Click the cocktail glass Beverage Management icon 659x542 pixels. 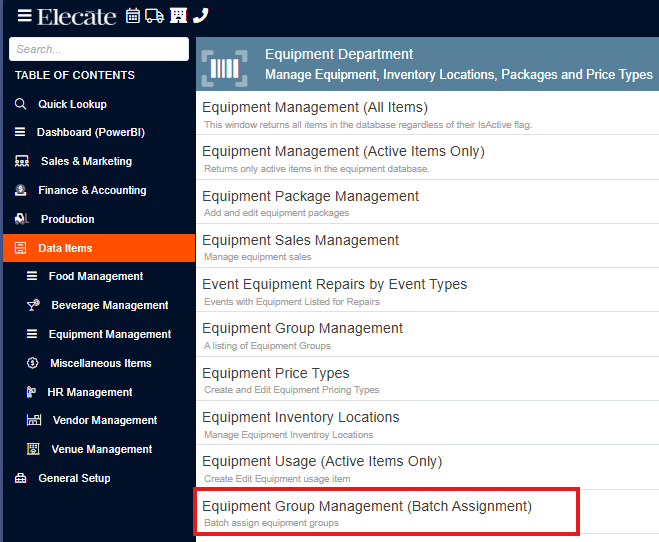click(x=33, y=305)
